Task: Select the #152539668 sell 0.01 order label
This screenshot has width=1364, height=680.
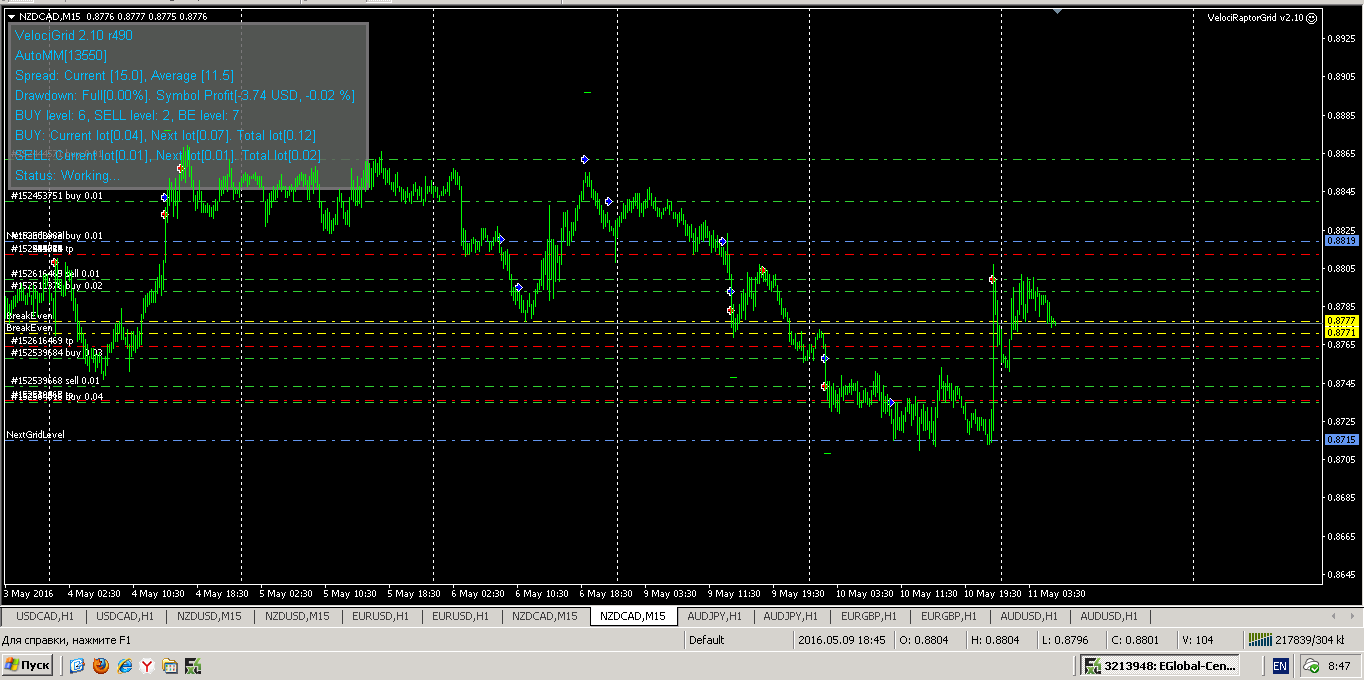Action: [x=55, y=381]
